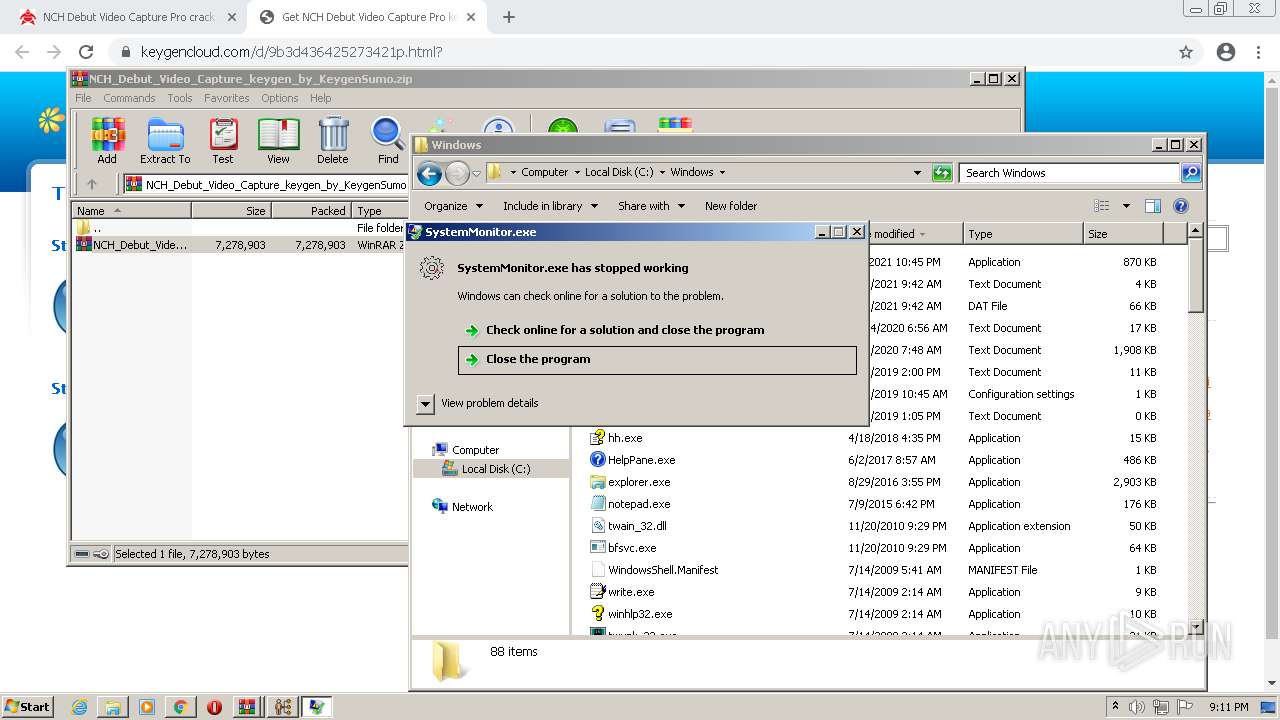
Task: Open Opera from the taskbar
Action: pos(214,707)
